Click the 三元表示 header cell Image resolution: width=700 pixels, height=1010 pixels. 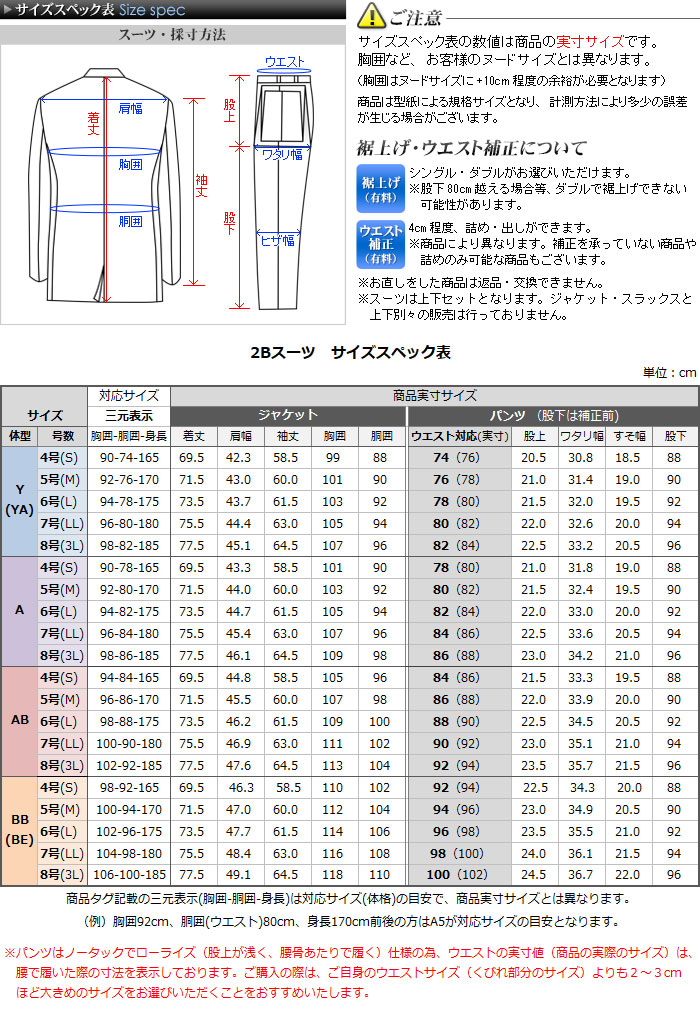pyautogui.click(x=128, y=415)
